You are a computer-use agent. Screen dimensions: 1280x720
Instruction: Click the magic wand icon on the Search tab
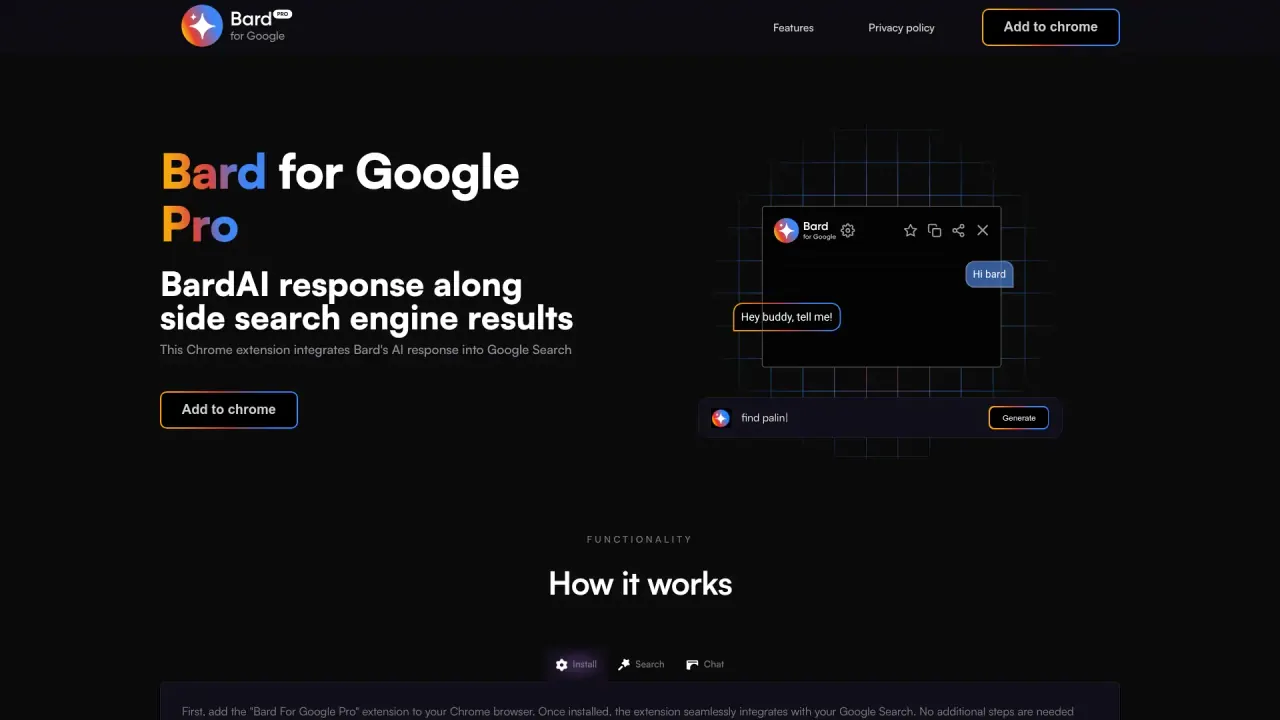click(624, 665)
